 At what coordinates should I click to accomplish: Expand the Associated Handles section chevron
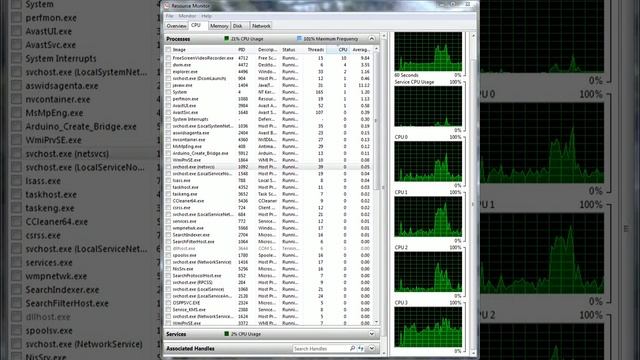coord(371,348)
